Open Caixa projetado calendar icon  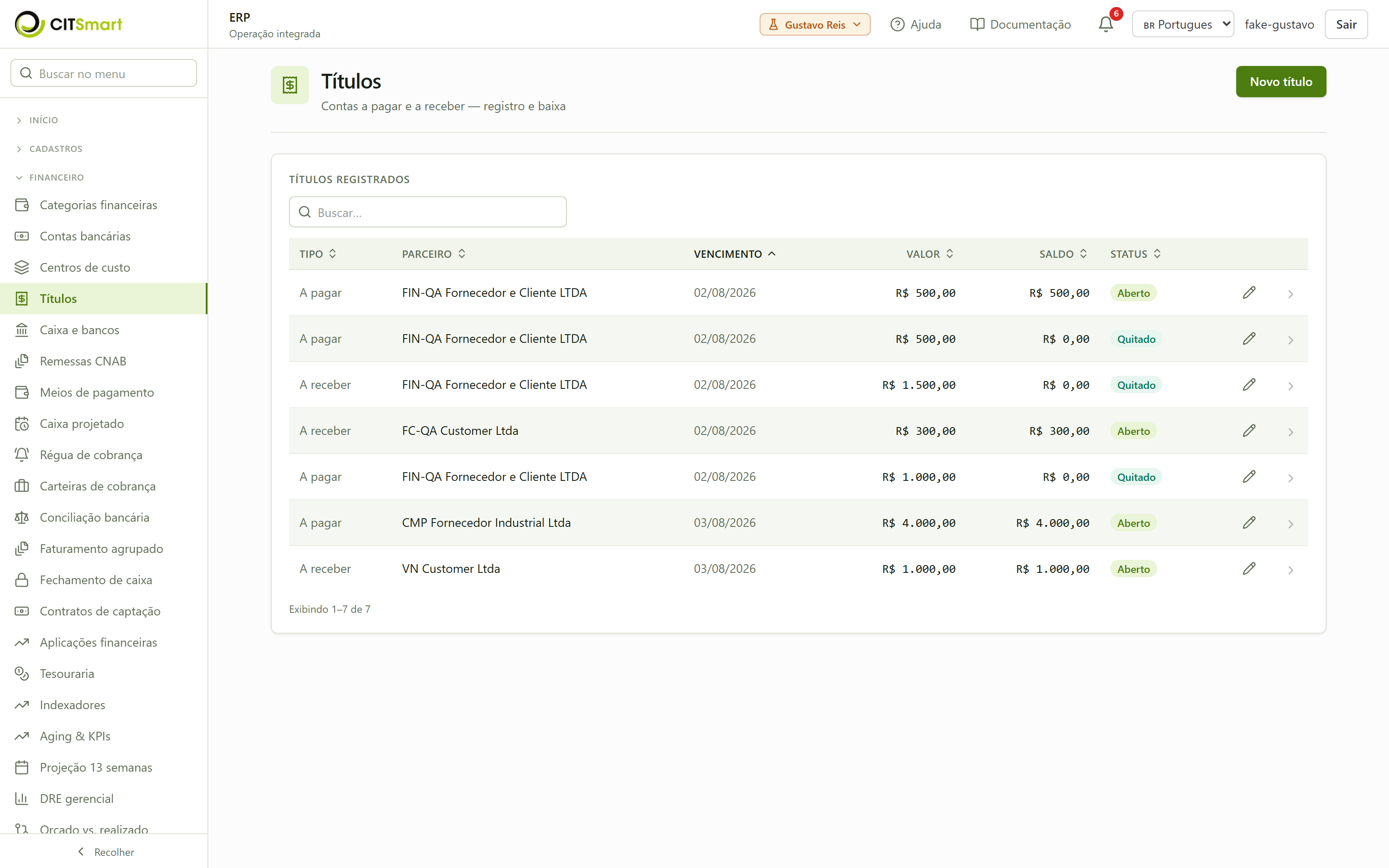pyautogui.click(x=22, y=424)
